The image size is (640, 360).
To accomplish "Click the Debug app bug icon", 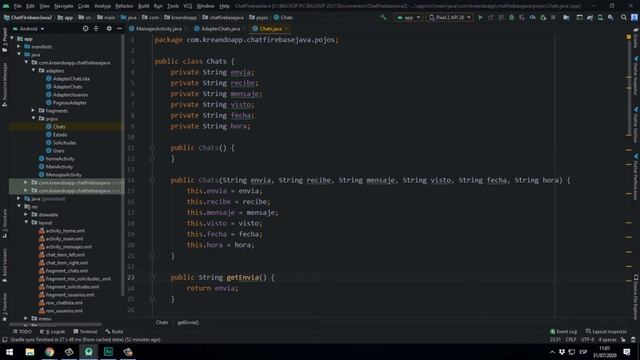I will [x=511, y=18].
